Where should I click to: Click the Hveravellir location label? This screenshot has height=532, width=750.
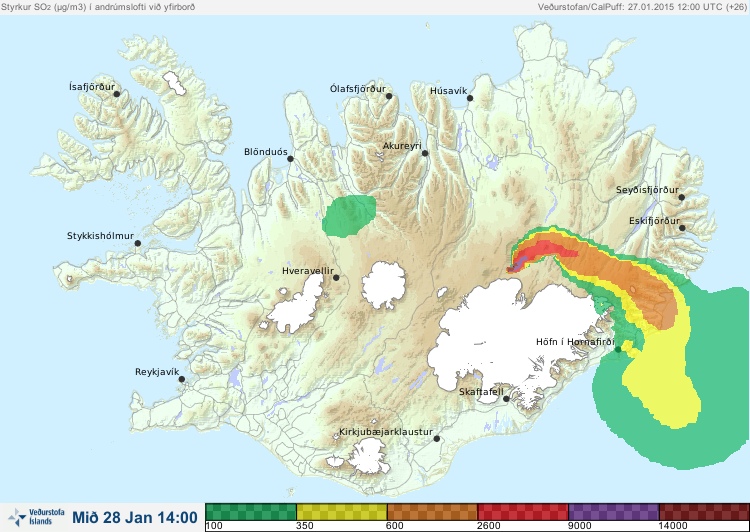click(308, 271)
